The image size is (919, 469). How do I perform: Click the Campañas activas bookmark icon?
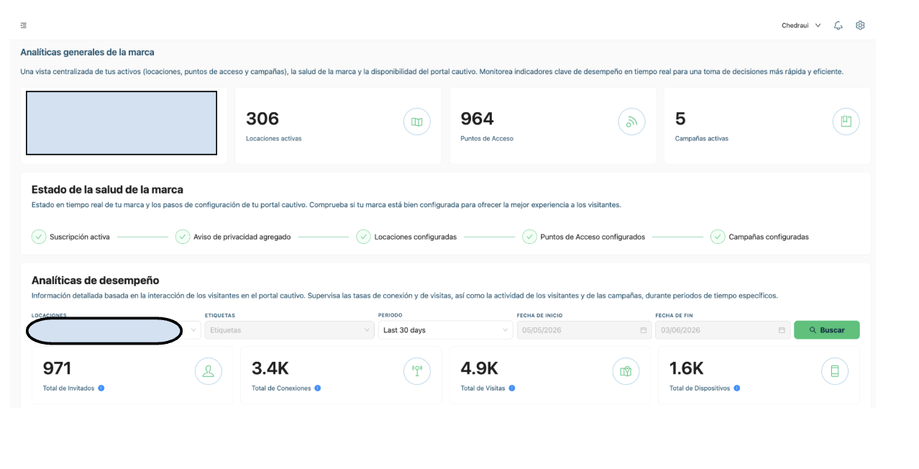click(x=846, y=121)
